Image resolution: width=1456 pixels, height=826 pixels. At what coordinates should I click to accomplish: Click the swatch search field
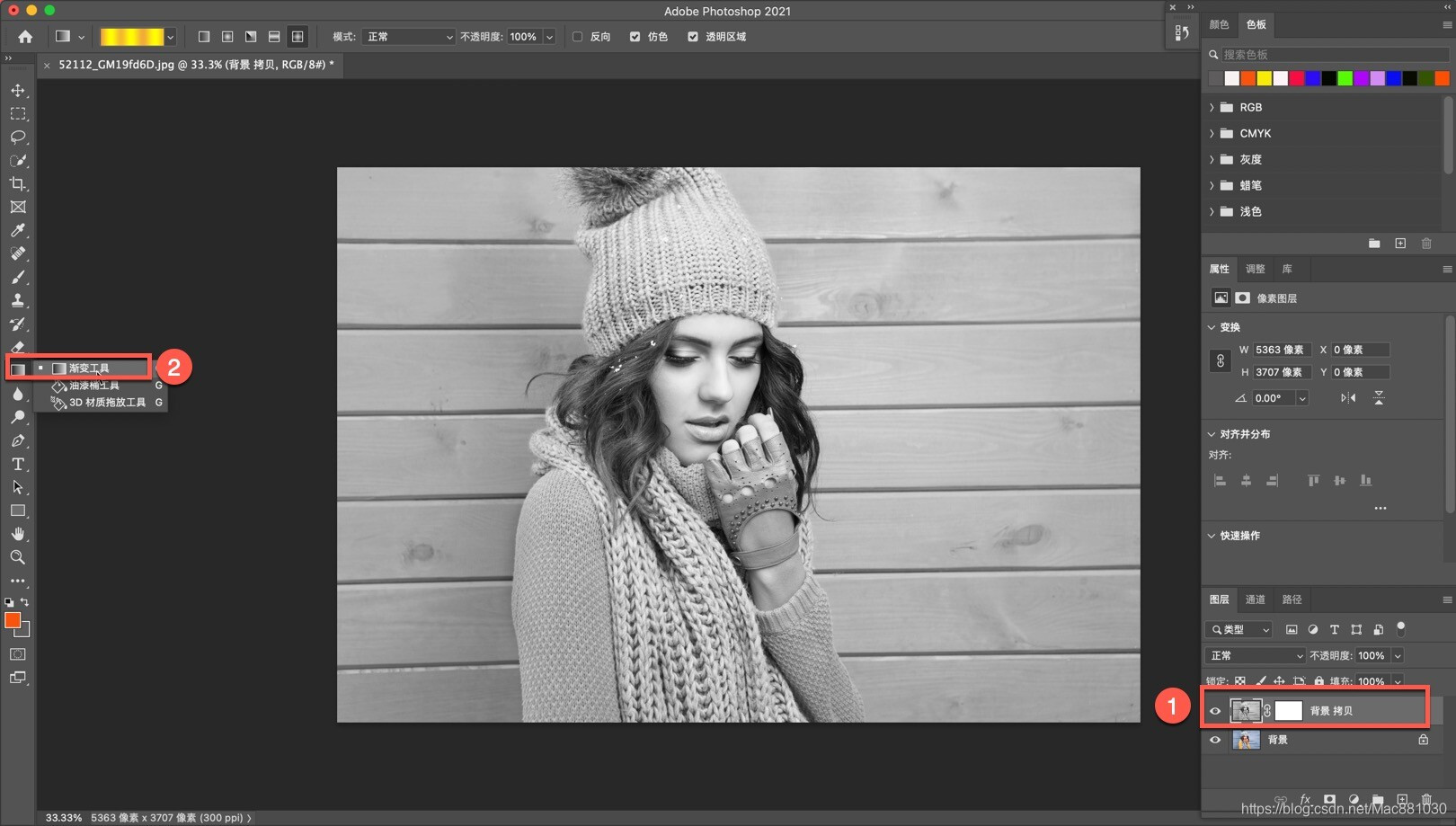(x=1334, y=55)
